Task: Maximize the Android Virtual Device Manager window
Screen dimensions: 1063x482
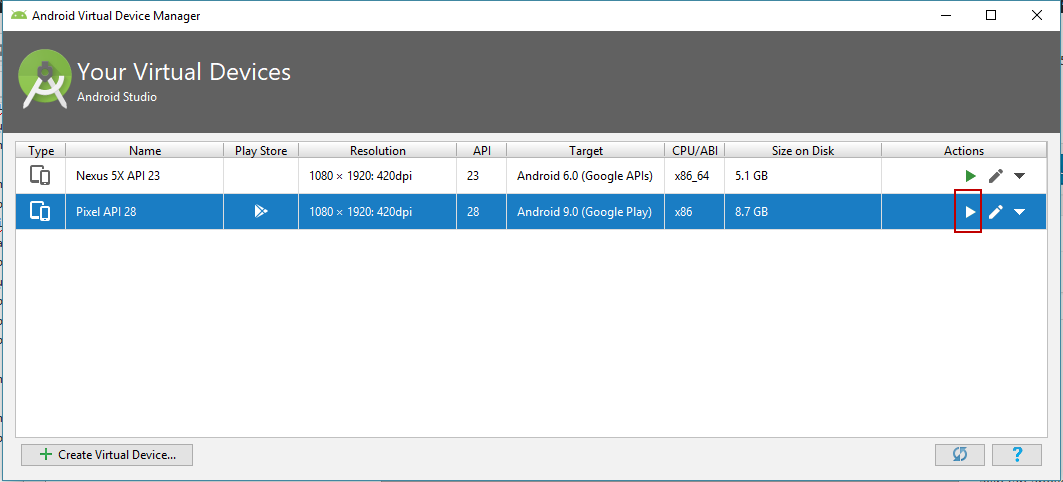Action: pyautogui.click(x=991, y=15)
